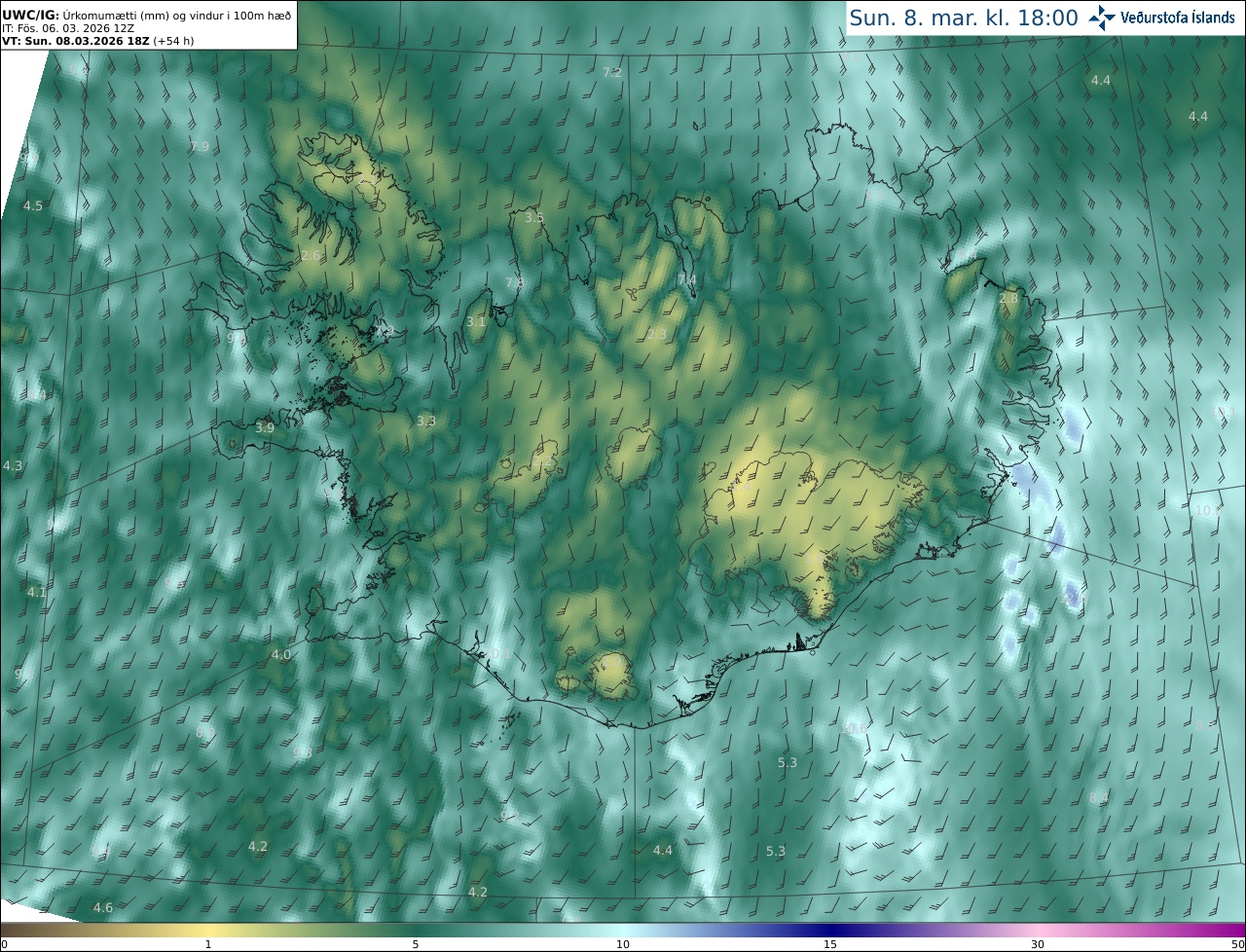Viewport: 1246px width, 952px height.
Task: Select the "VT: Sun. 08.03.2026 18Z" line
Action: click(x=75, y=41)
